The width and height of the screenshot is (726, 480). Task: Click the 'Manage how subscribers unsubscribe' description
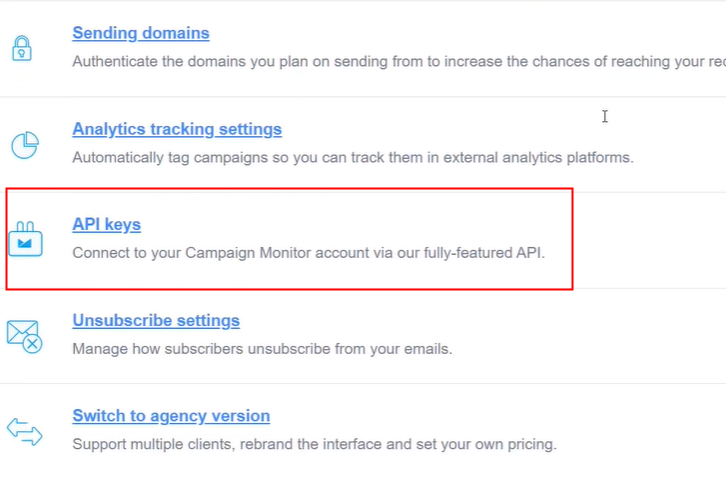tap(262, 349)
